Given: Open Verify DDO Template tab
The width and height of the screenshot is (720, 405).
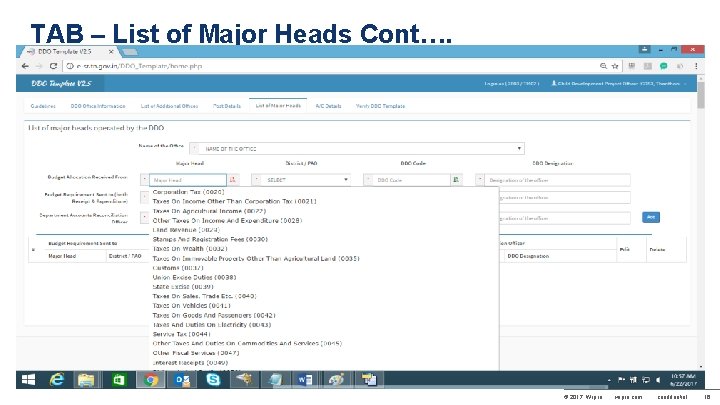Looking at the screenshot, I should (380, 106).
